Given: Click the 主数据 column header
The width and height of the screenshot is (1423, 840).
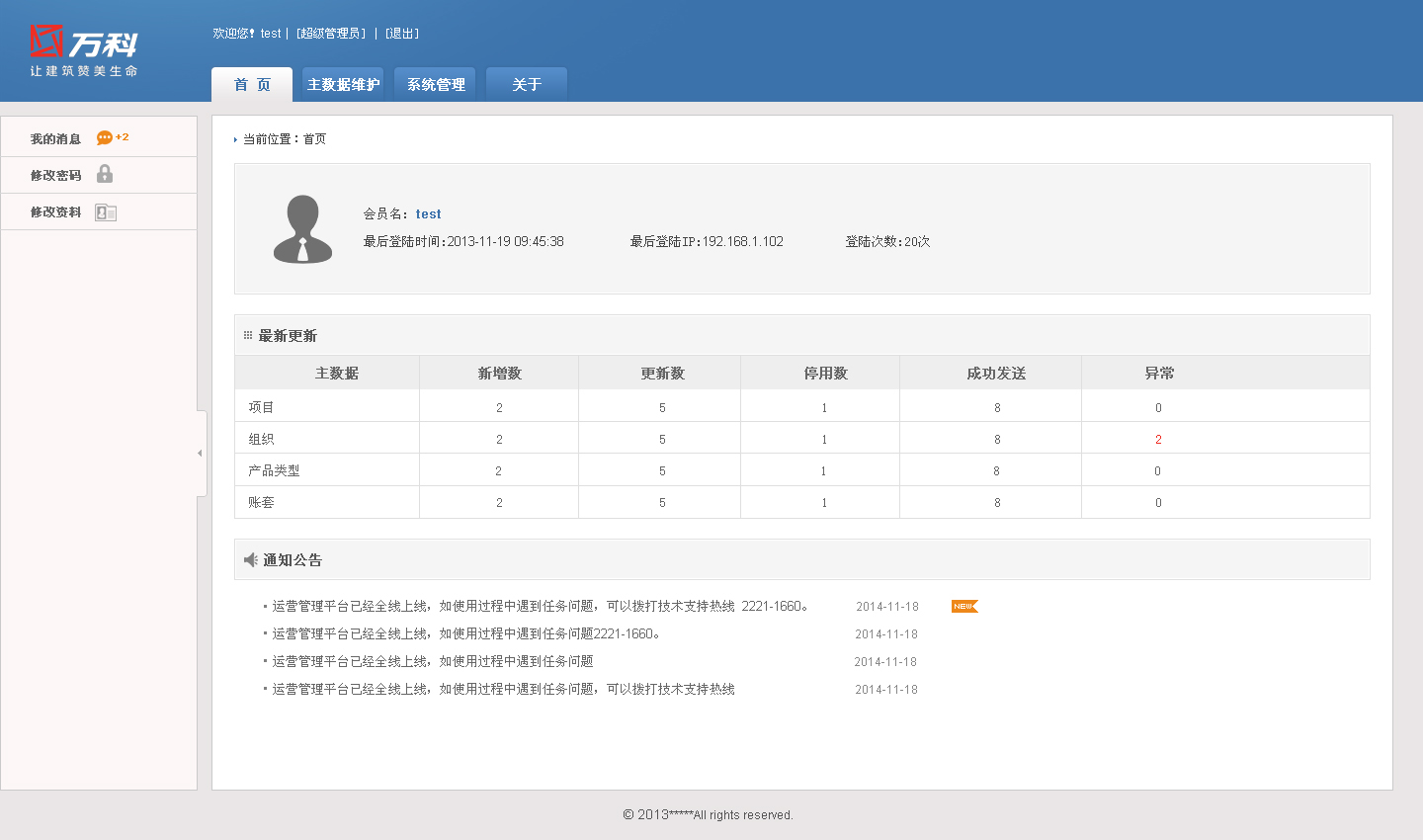Looking at the screenshot, I should 337,373.
